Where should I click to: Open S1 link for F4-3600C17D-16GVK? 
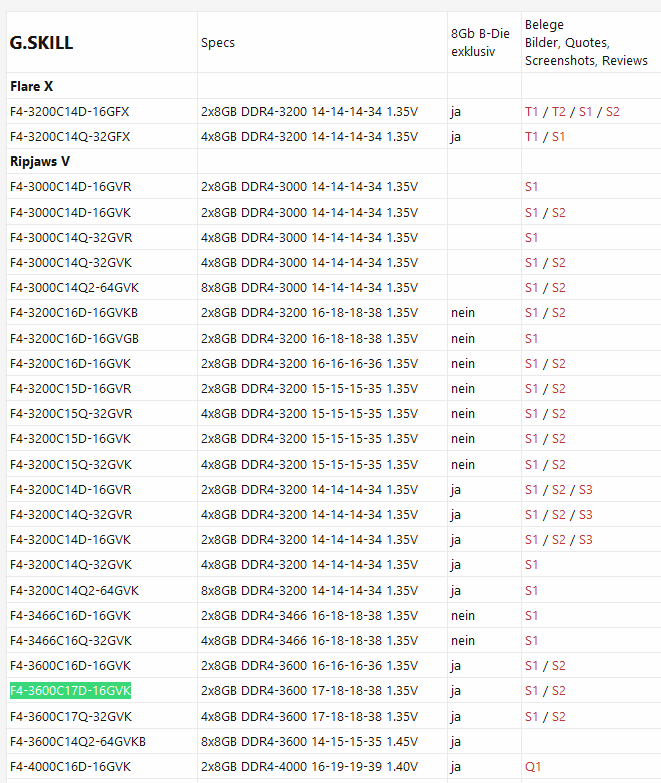(531, 690)
